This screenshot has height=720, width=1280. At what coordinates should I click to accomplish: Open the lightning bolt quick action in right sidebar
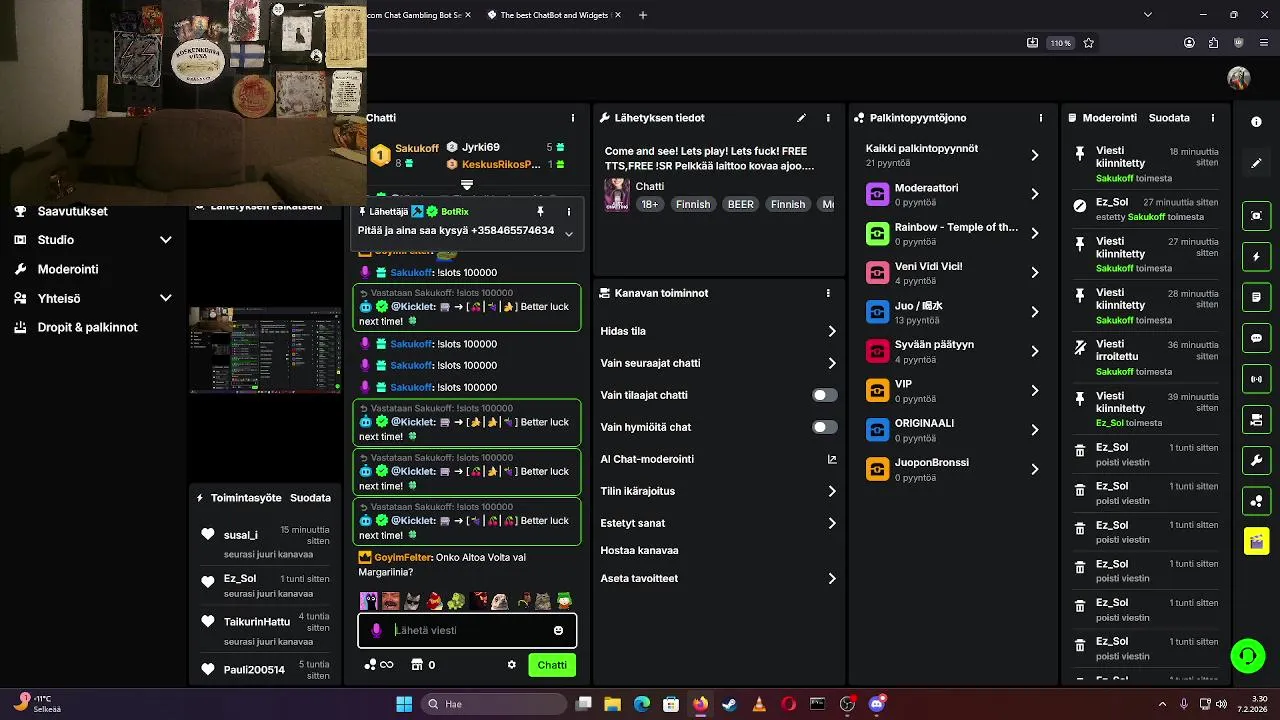[1256, 257]
